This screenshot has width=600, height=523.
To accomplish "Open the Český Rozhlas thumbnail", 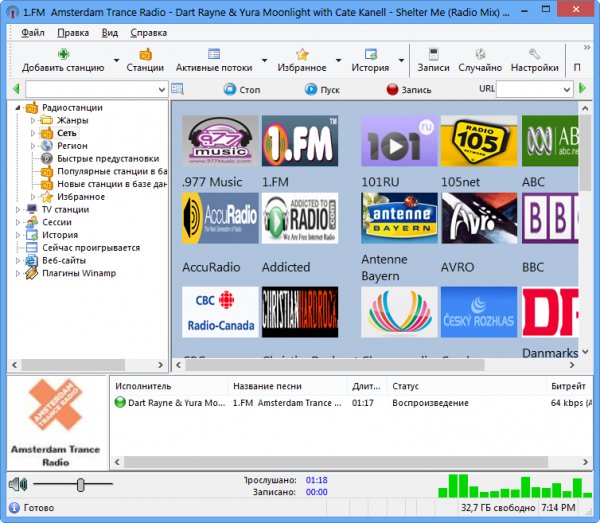I will click(479, 312).
